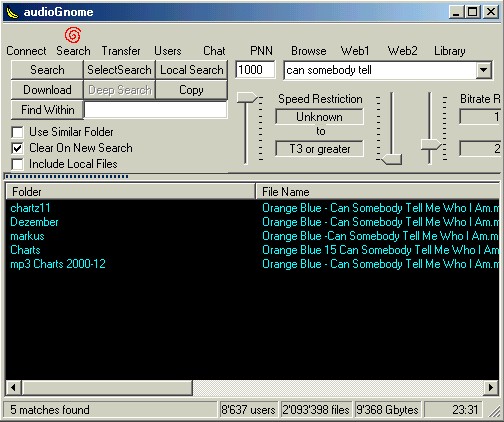Maximize the audioGnome window

tap(473, 12)
